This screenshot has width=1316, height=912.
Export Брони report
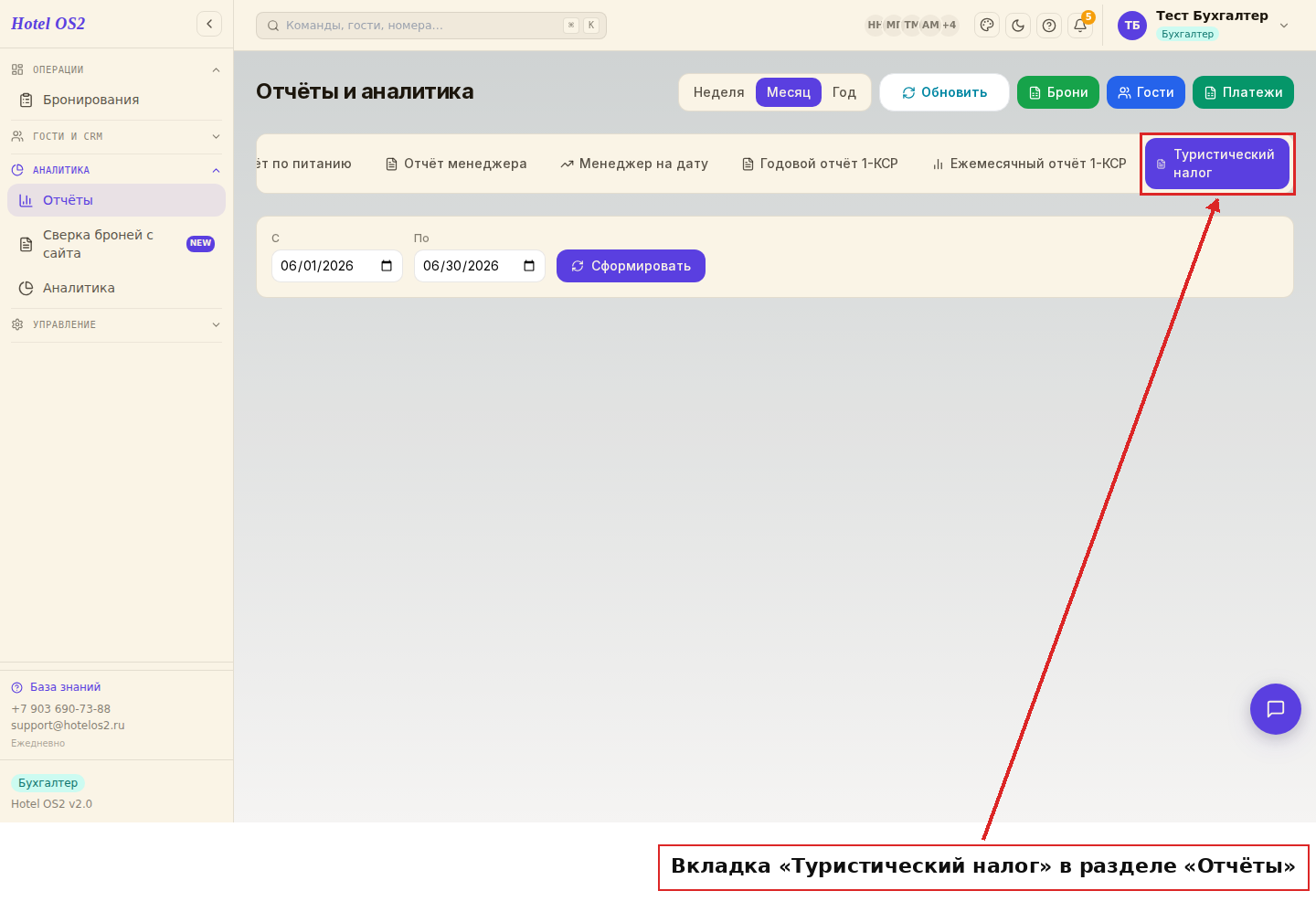click(x=1058, y=92)
